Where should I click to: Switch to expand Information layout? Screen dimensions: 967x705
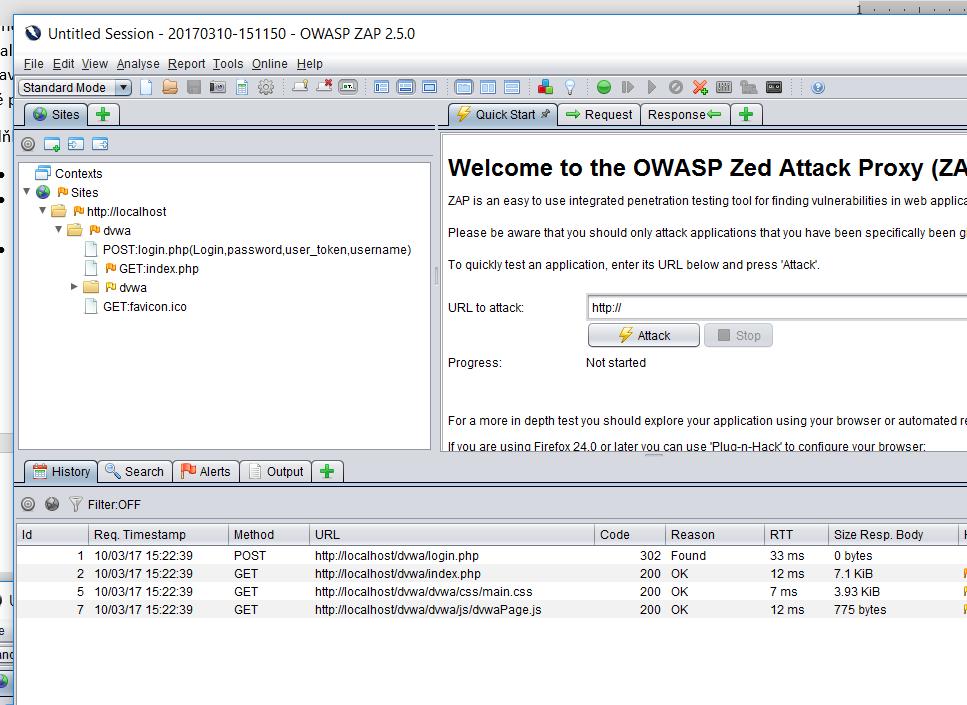(406, 87)
